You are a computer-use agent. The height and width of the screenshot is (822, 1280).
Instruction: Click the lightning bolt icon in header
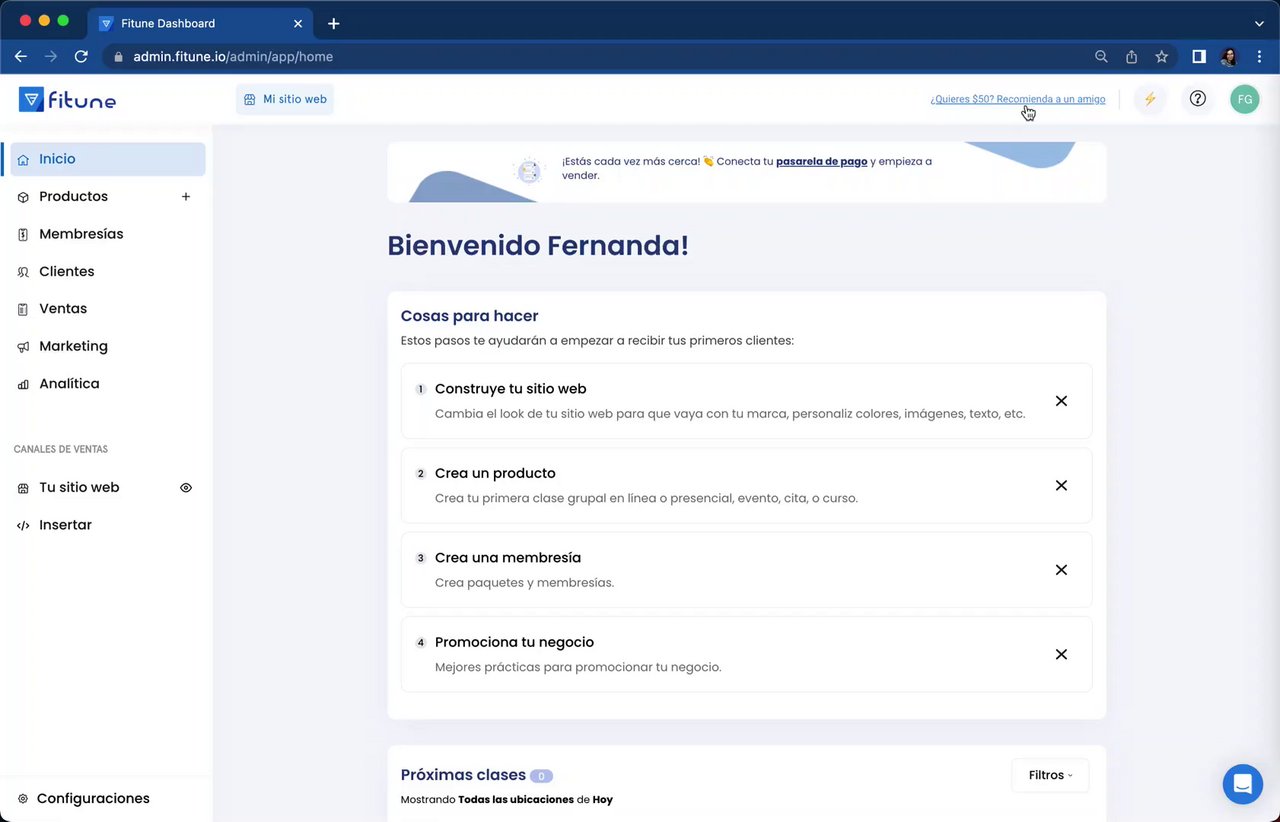click(1150, 99)
